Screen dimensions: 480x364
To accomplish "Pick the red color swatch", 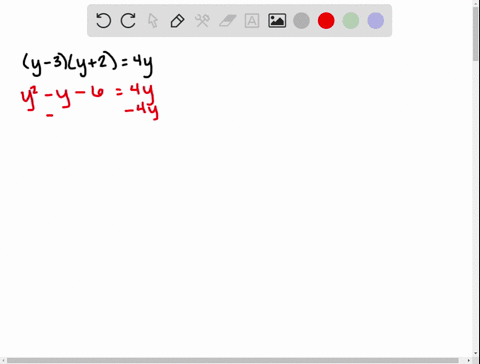I will (x=326, y=21).
